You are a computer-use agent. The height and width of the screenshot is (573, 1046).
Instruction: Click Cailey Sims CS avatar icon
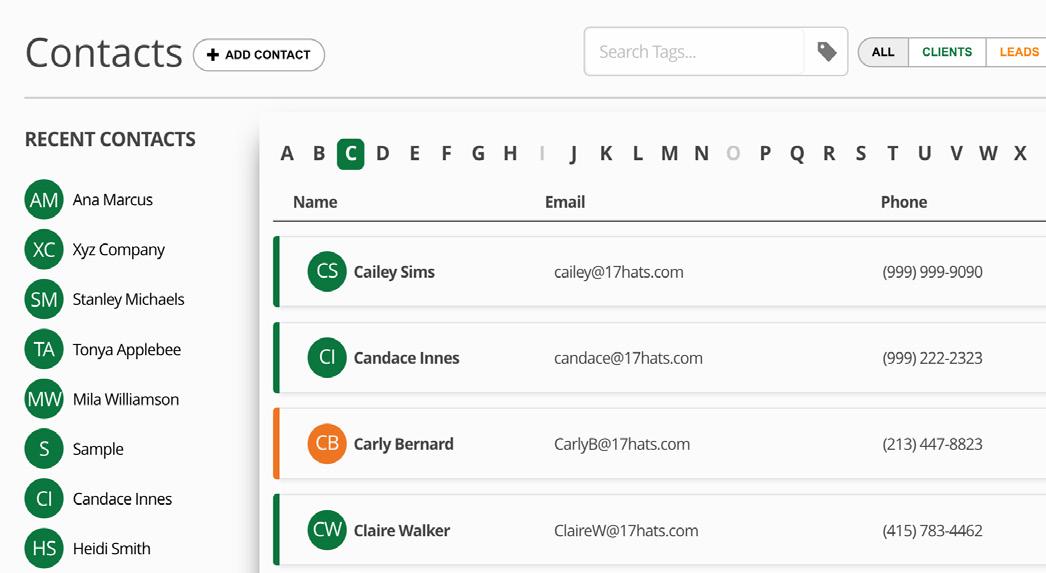pos(327,272)
